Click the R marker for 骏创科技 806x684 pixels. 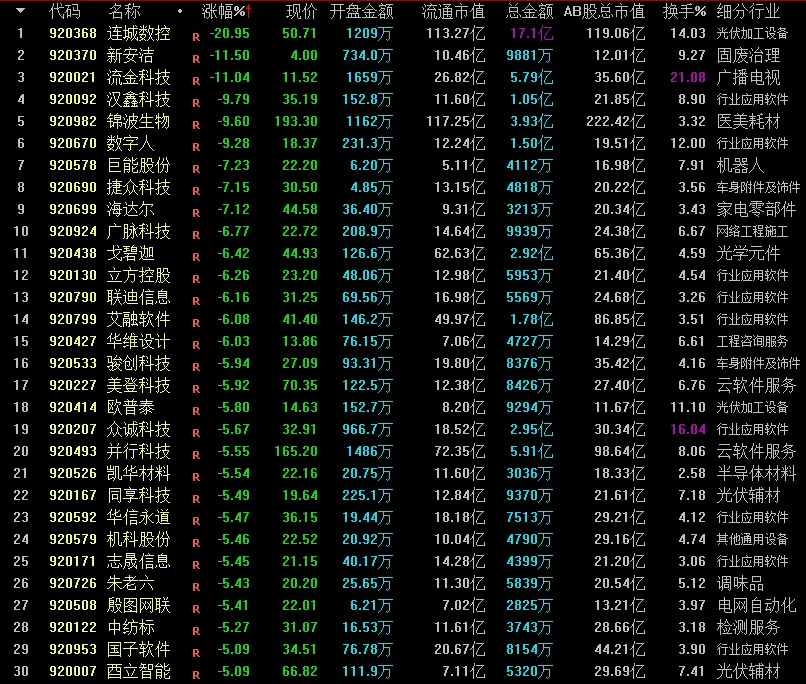click(196, 367)
